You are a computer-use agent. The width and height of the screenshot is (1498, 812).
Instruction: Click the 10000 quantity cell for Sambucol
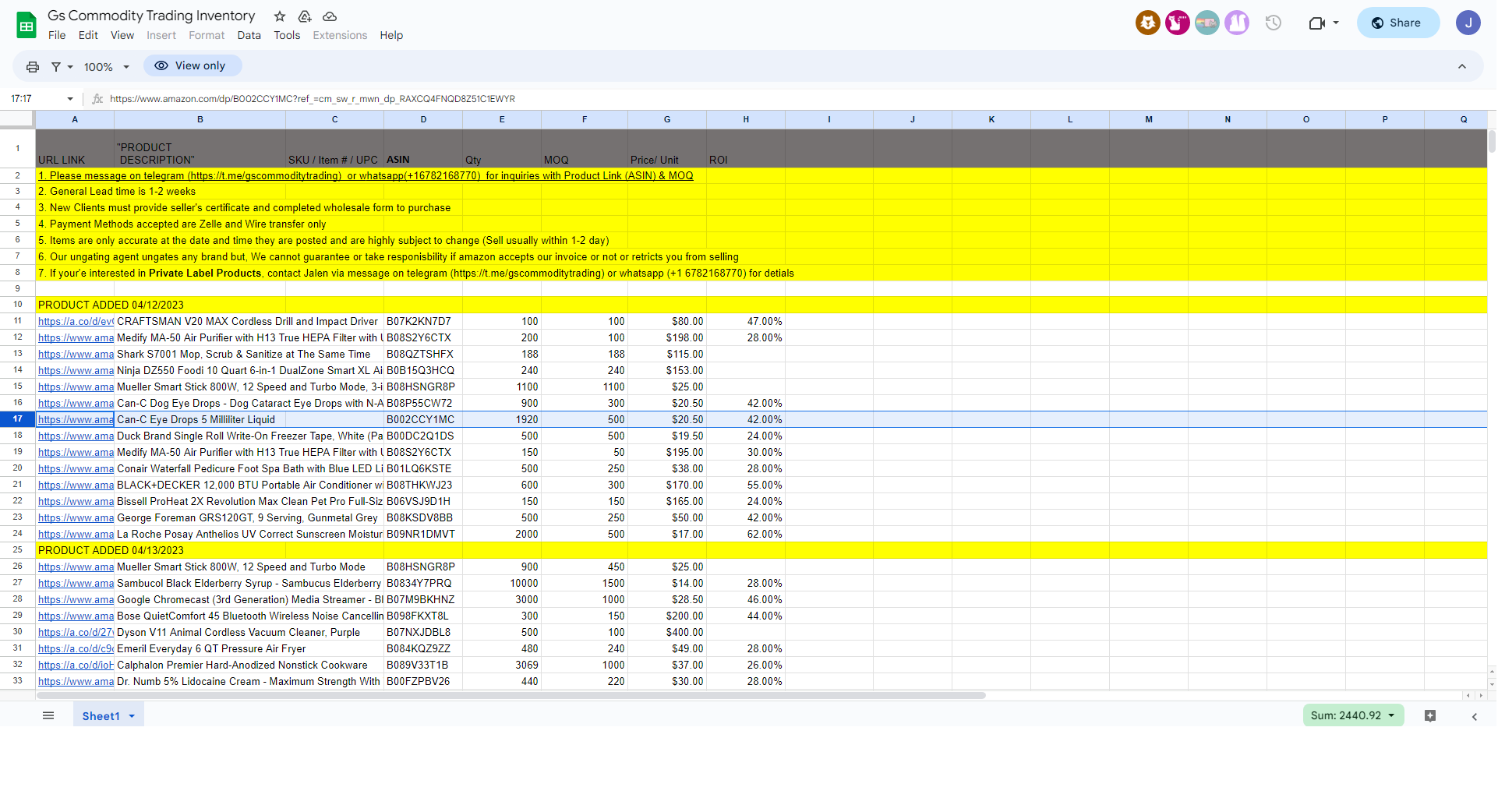point(502,583)
